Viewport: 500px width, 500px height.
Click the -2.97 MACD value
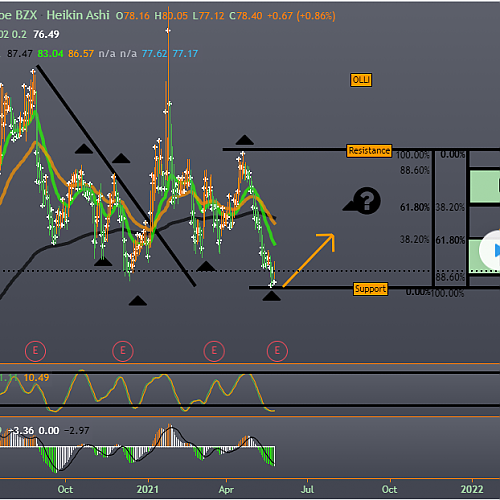[76, 431]
